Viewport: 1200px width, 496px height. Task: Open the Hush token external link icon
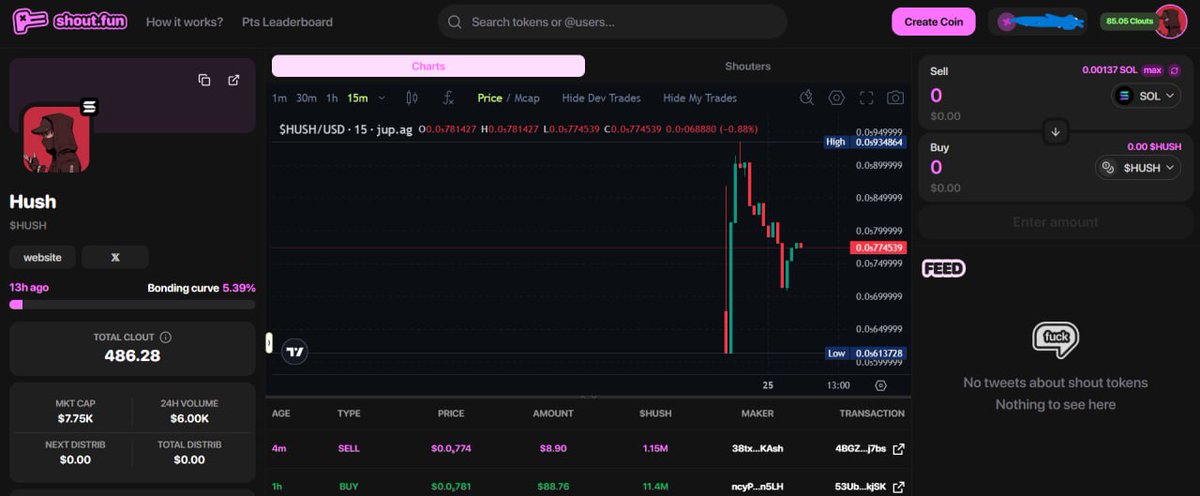coord(233,80)
